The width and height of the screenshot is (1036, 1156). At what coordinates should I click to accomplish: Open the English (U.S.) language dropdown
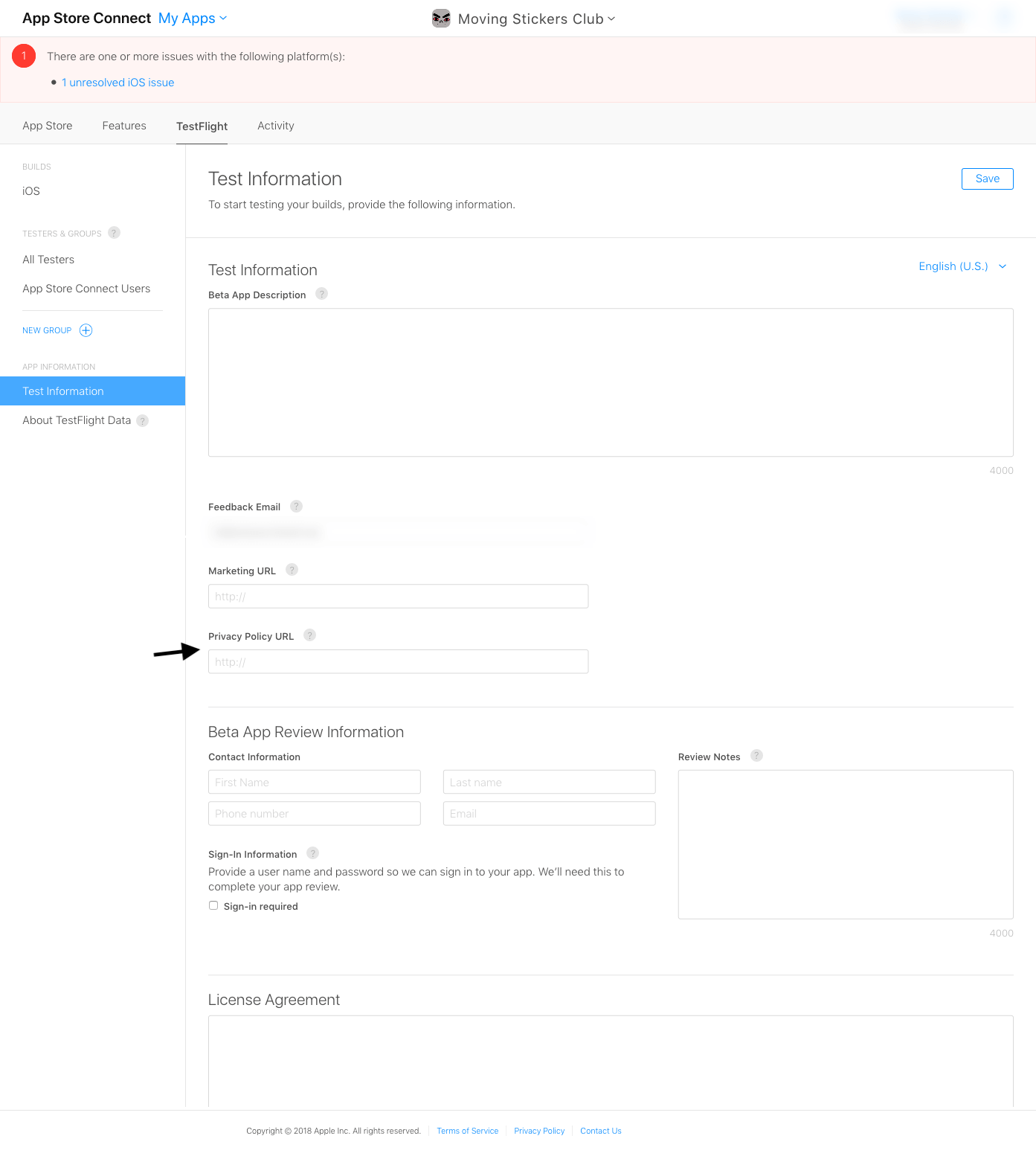pyautogui.click(x=963, y=266)
